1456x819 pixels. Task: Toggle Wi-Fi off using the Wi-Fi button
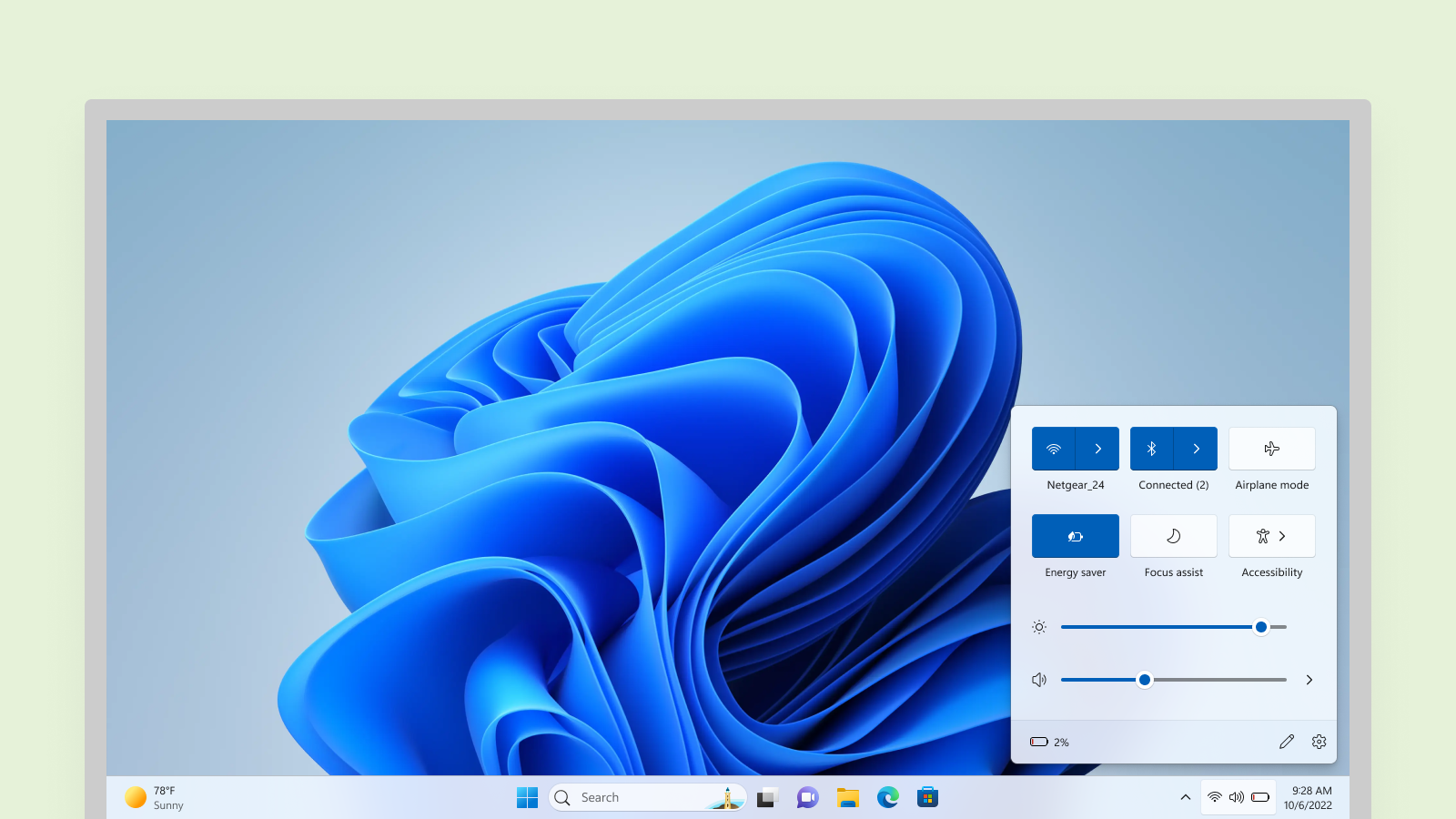tap(1054, 449)
